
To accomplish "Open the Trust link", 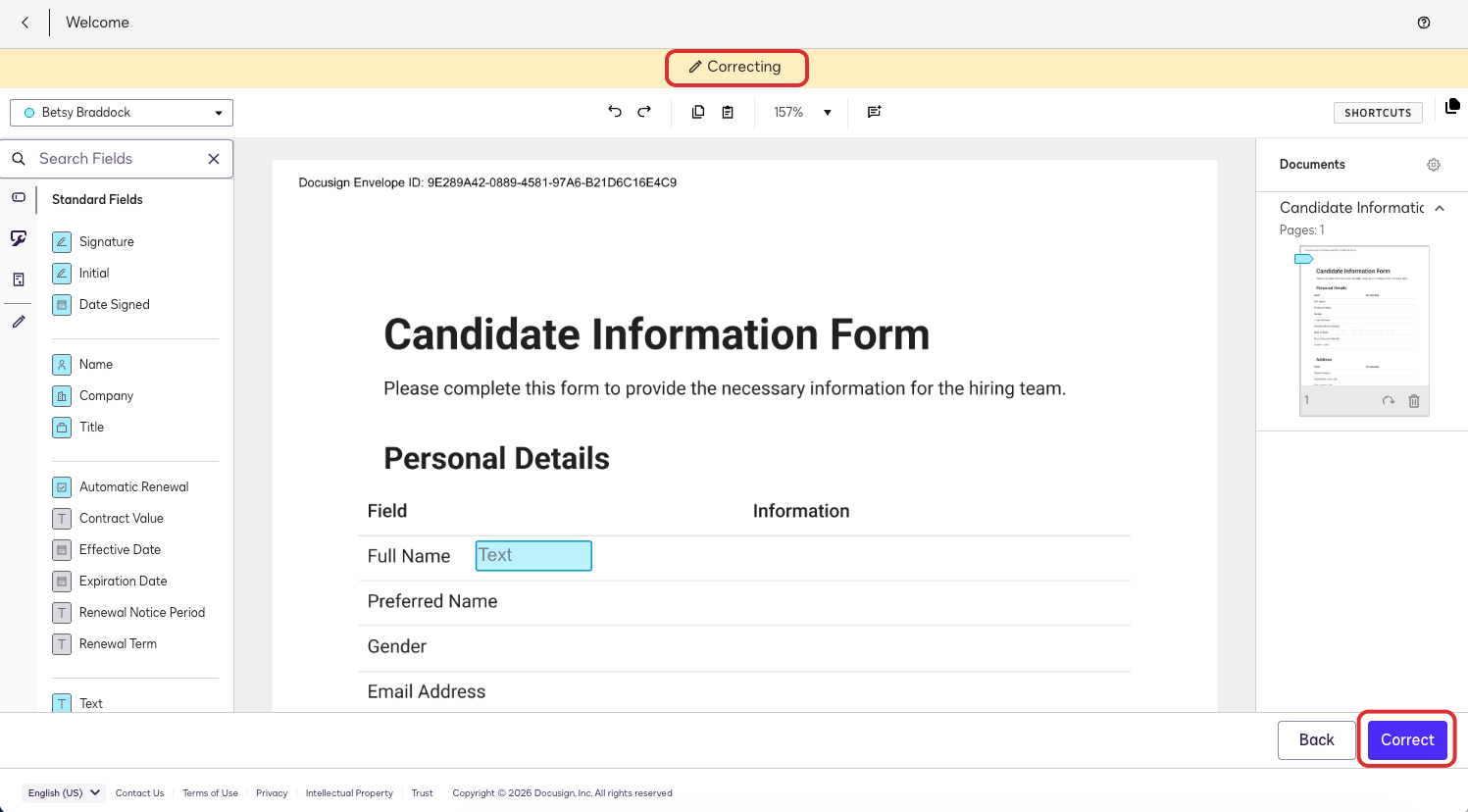I will (422, 792).
